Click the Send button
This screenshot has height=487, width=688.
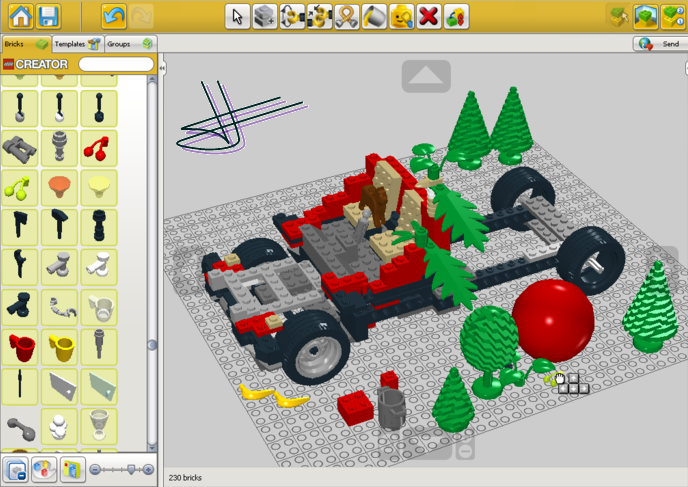click(x=660, y=44)
